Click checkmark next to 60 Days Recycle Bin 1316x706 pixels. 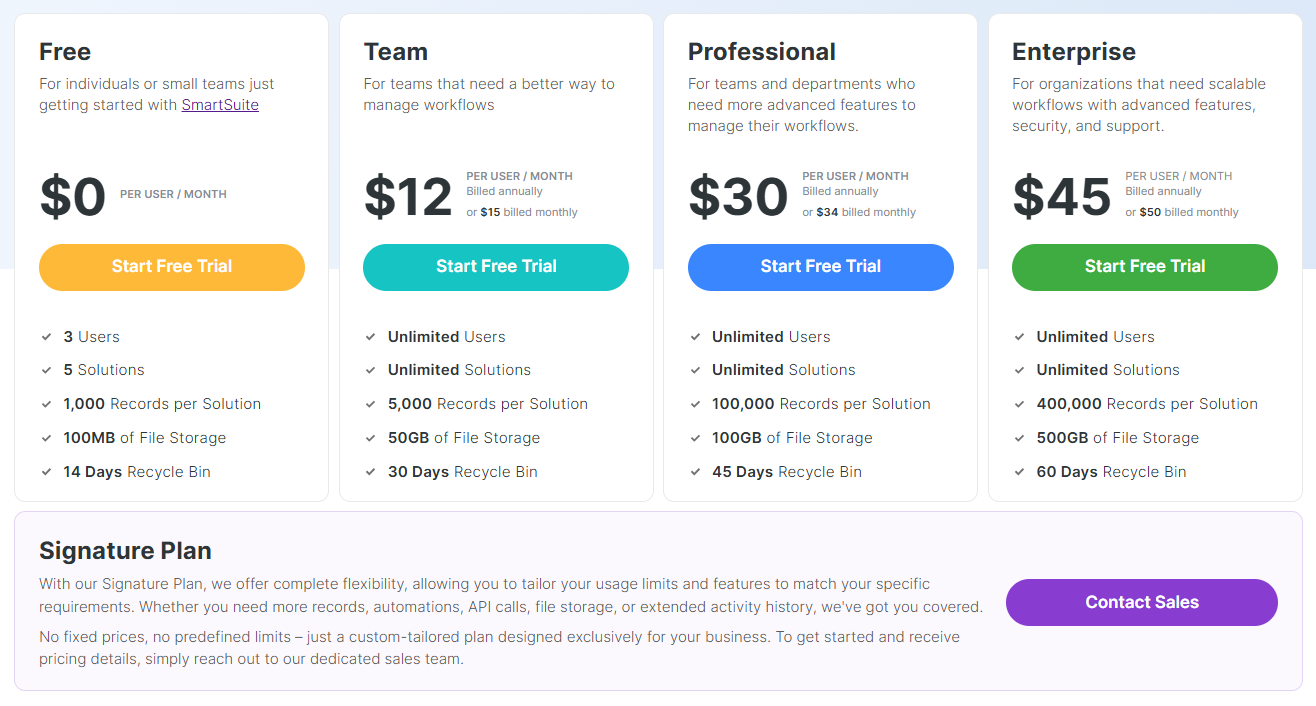click(x=1019, y=472)
